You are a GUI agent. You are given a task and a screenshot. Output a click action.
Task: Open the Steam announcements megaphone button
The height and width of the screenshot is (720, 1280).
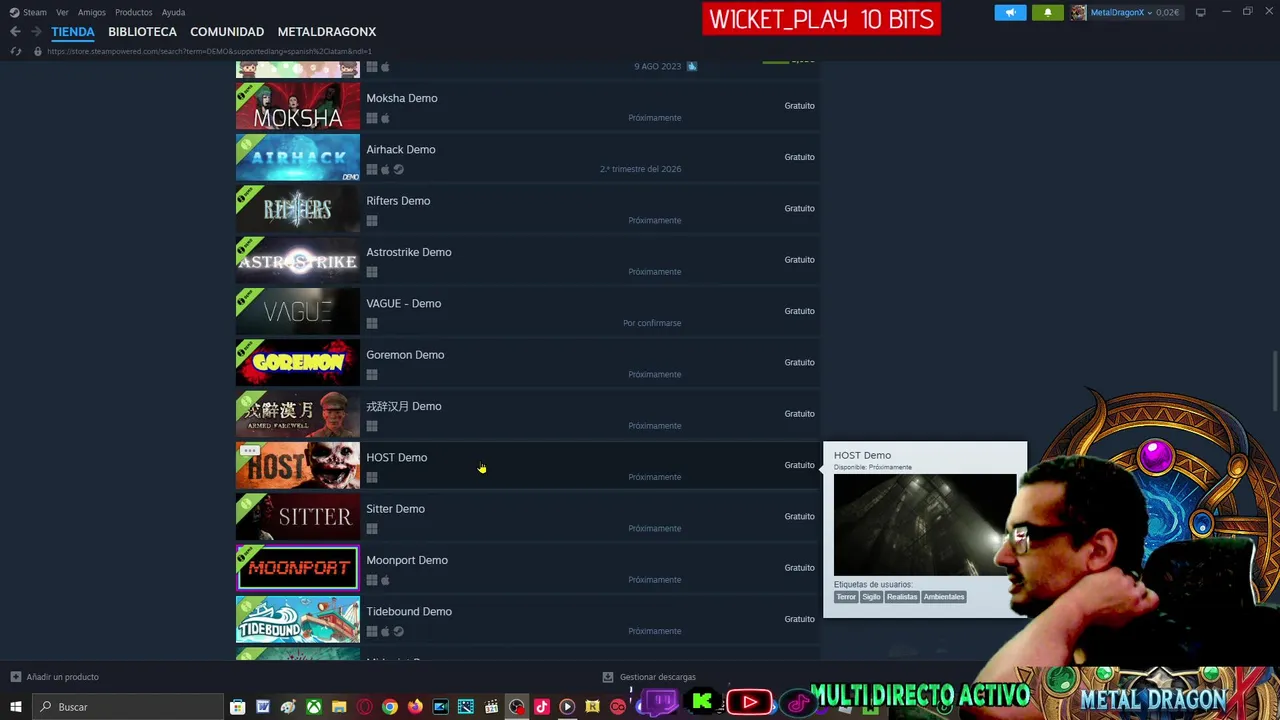(1010, 12)
